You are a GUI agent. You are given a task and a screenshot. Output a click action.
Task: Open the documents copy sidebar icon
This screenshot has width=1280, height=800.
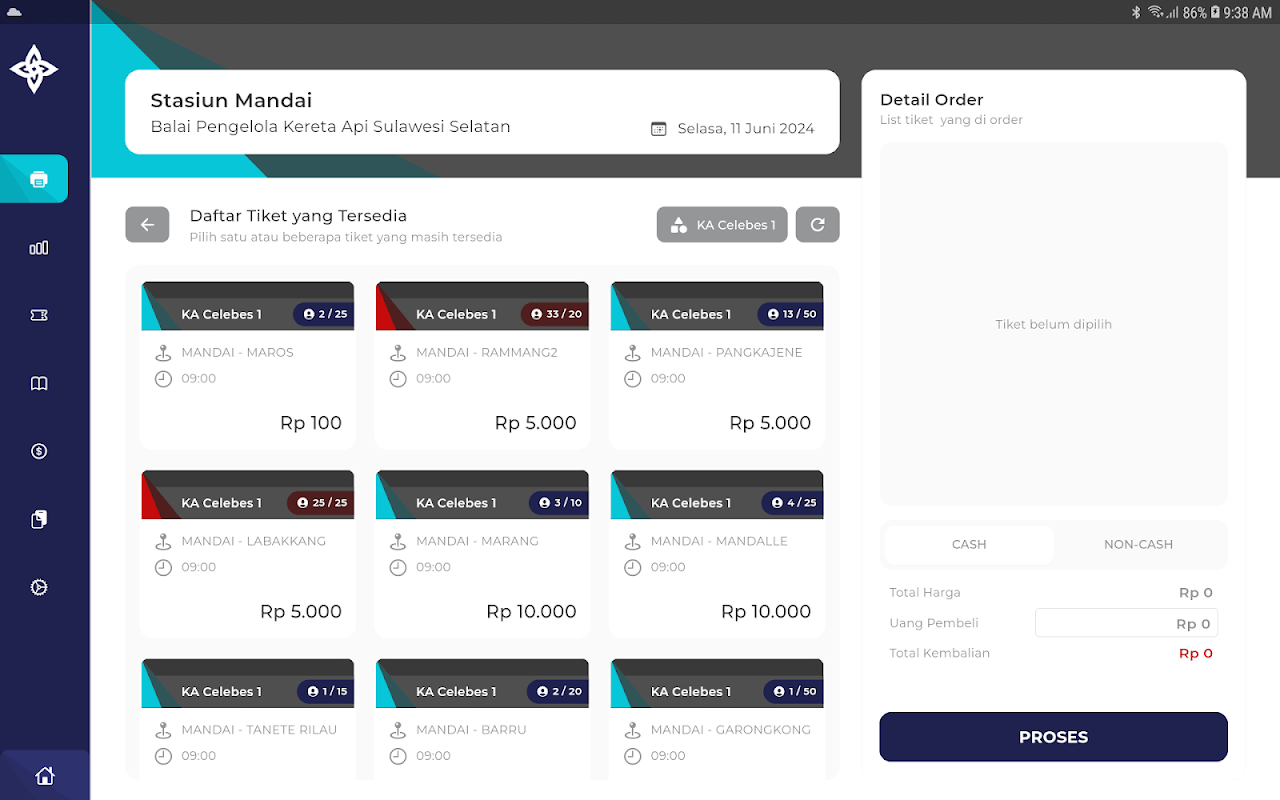(x=39, y=519)
